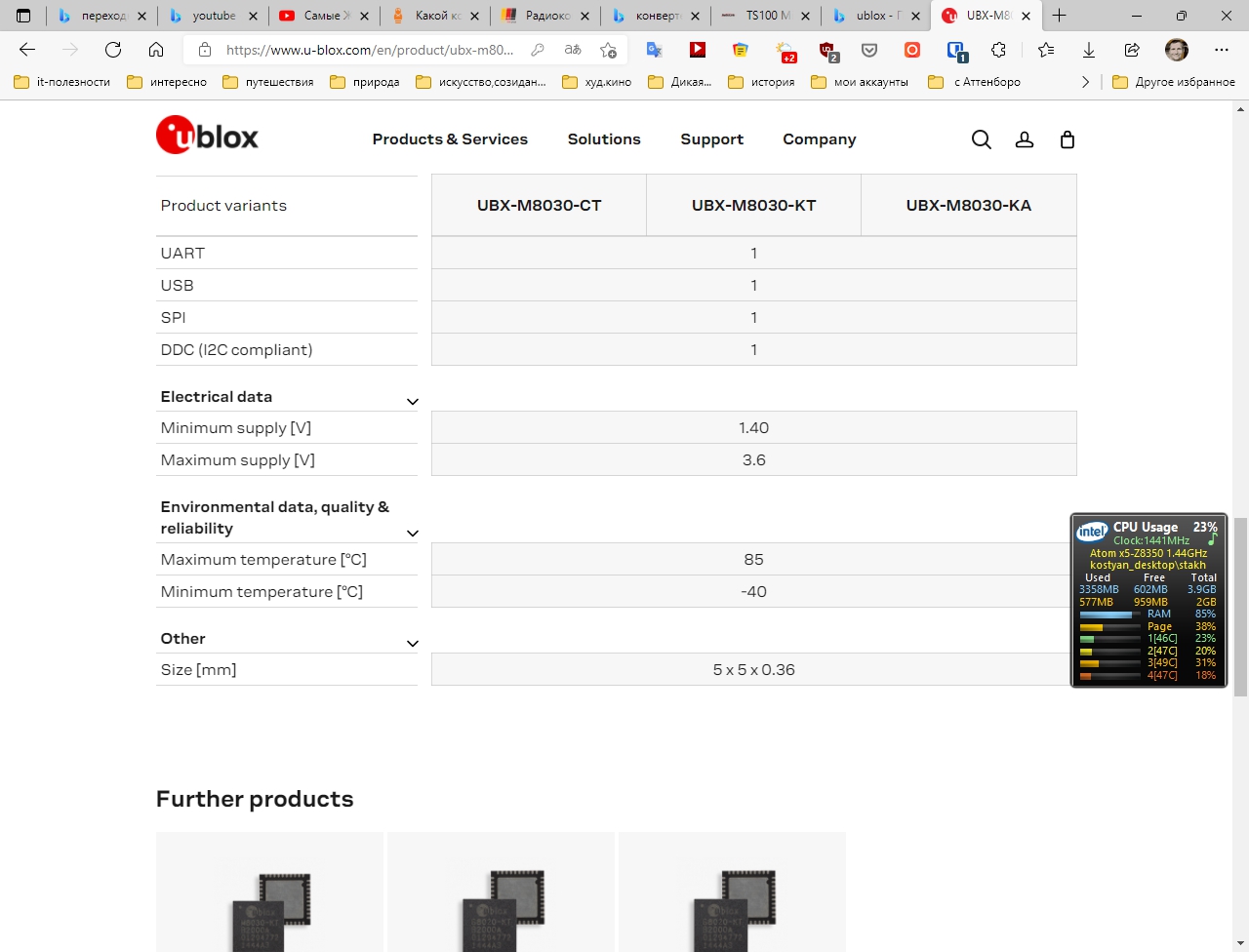Open Google Translate extension

[x=655, y=50]
